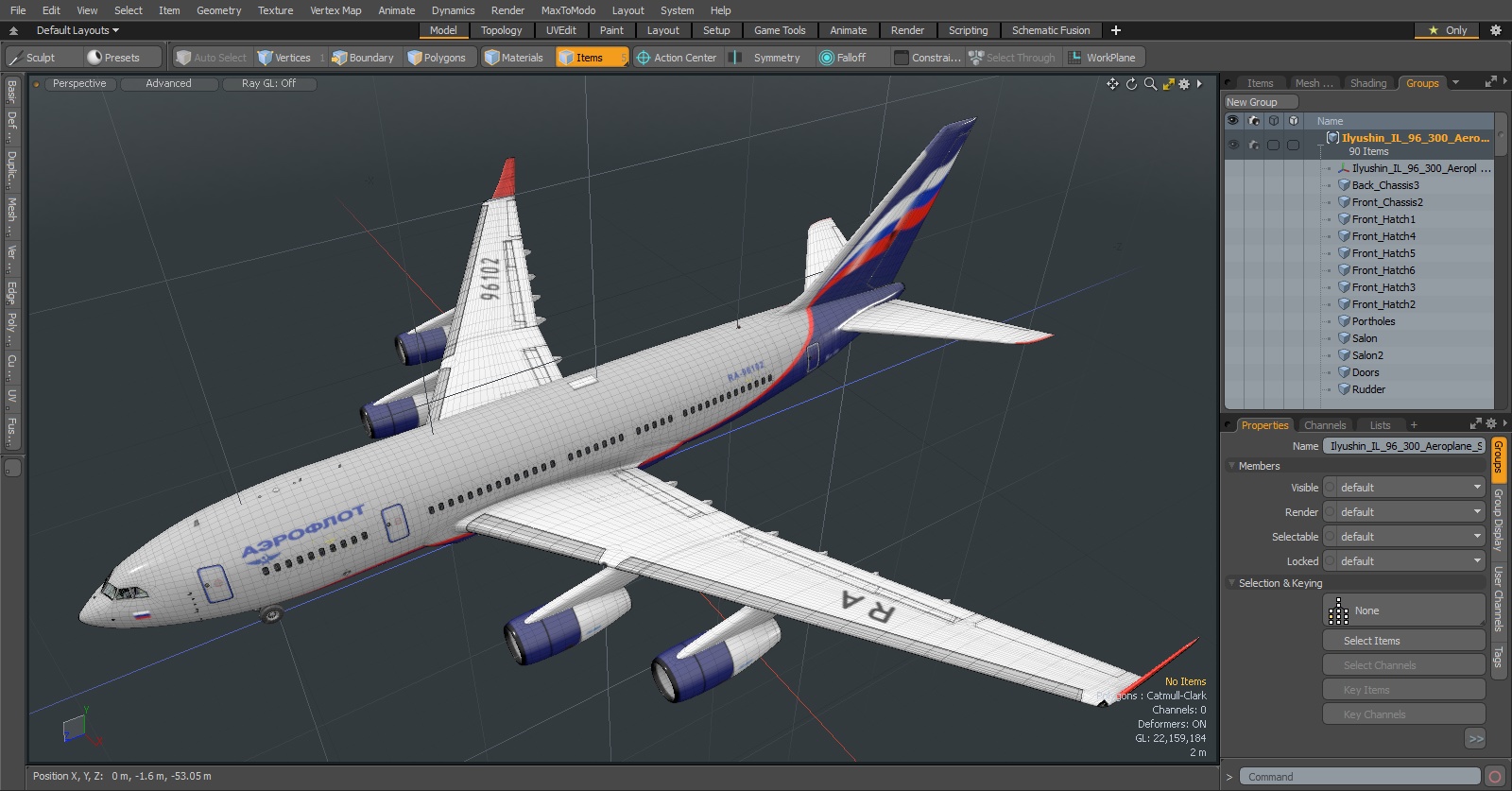Click the New Group button
Viewport: 1512px width, 791px height.
[1261, 102]
